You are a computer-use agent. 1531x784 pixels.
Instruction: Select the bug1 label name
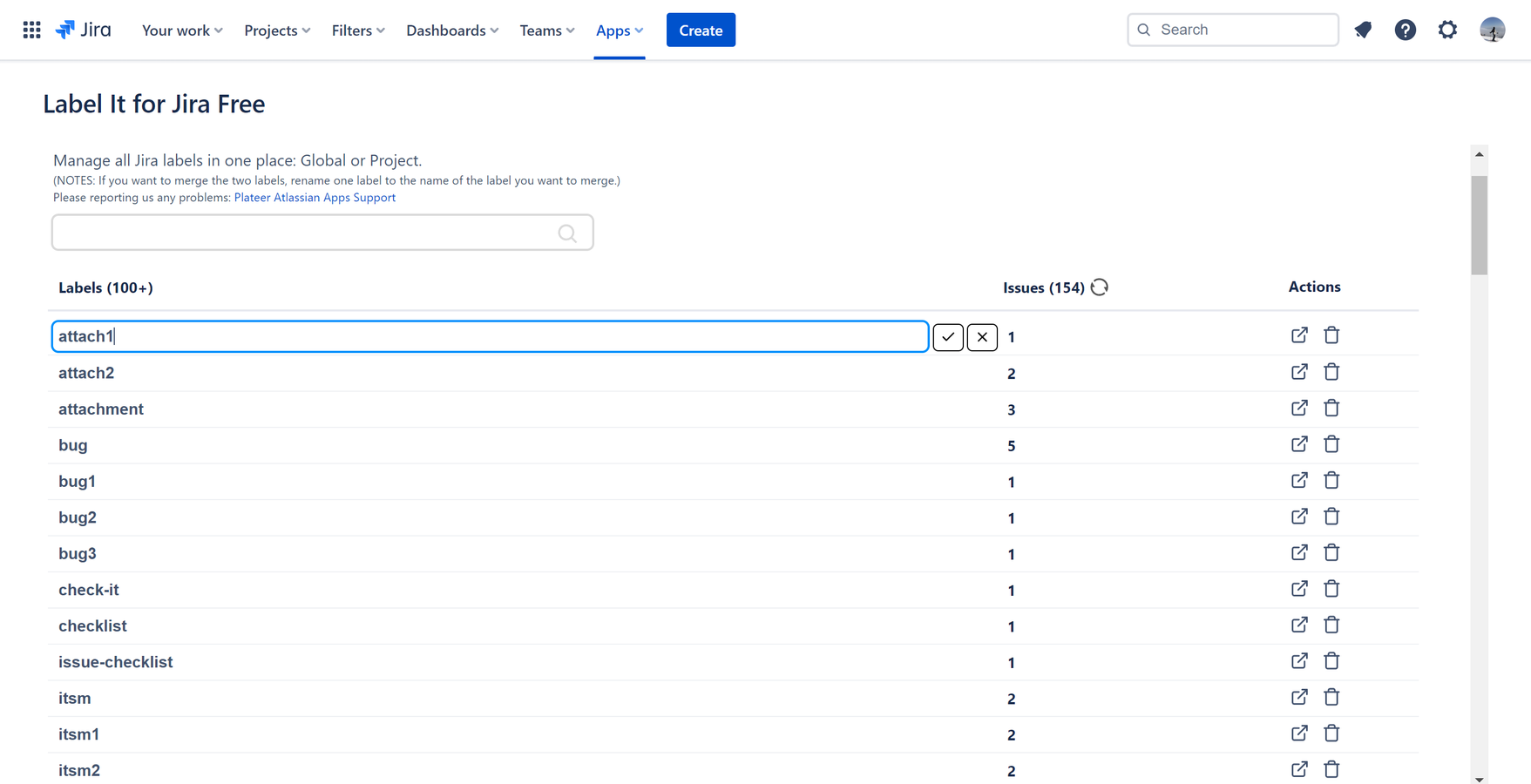coord(77,482)
